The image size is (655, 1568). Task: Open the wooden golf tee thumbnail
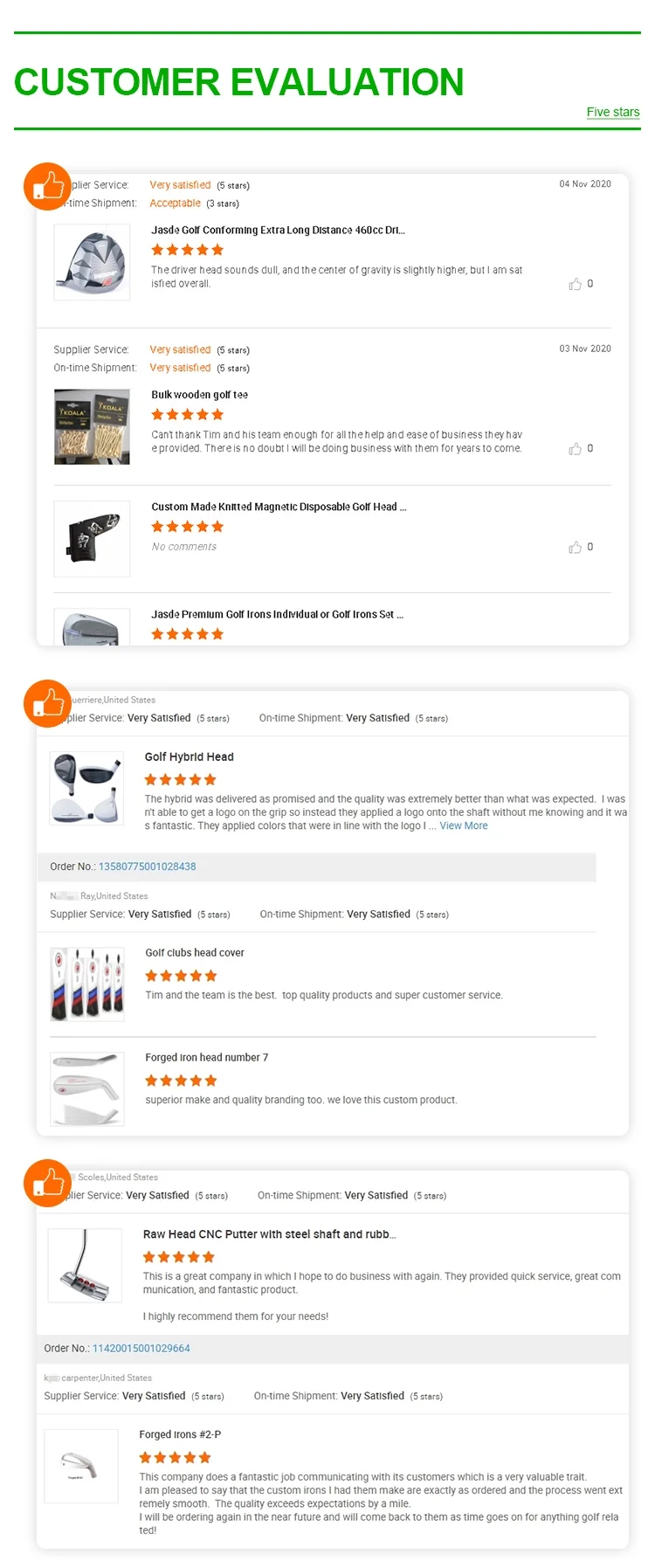tap(92, 426)
